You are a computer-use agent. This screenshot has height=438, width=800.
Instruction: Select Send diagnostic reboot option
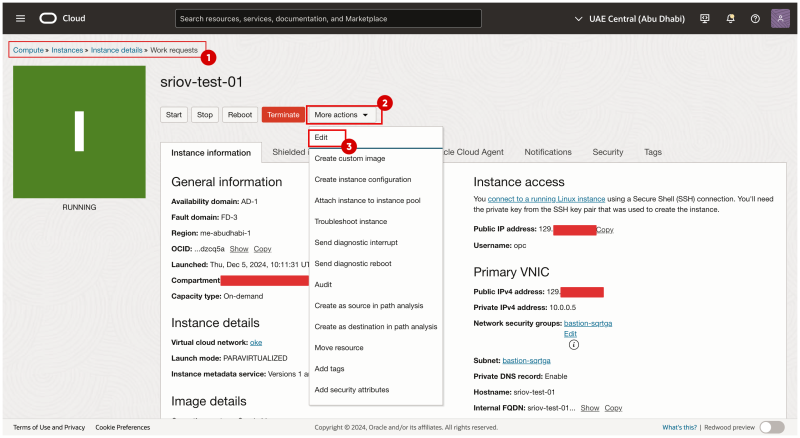[352, 263]
